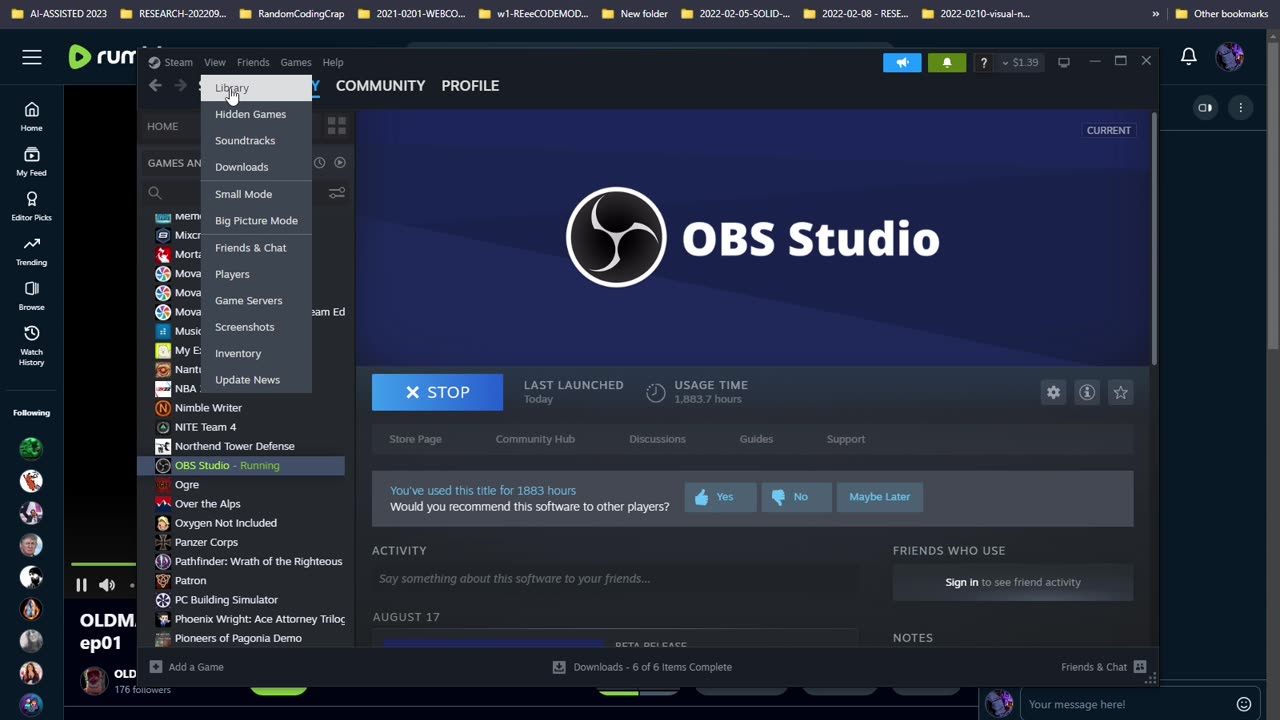Open OBS Studio manage gear icon

point(1053,392)
